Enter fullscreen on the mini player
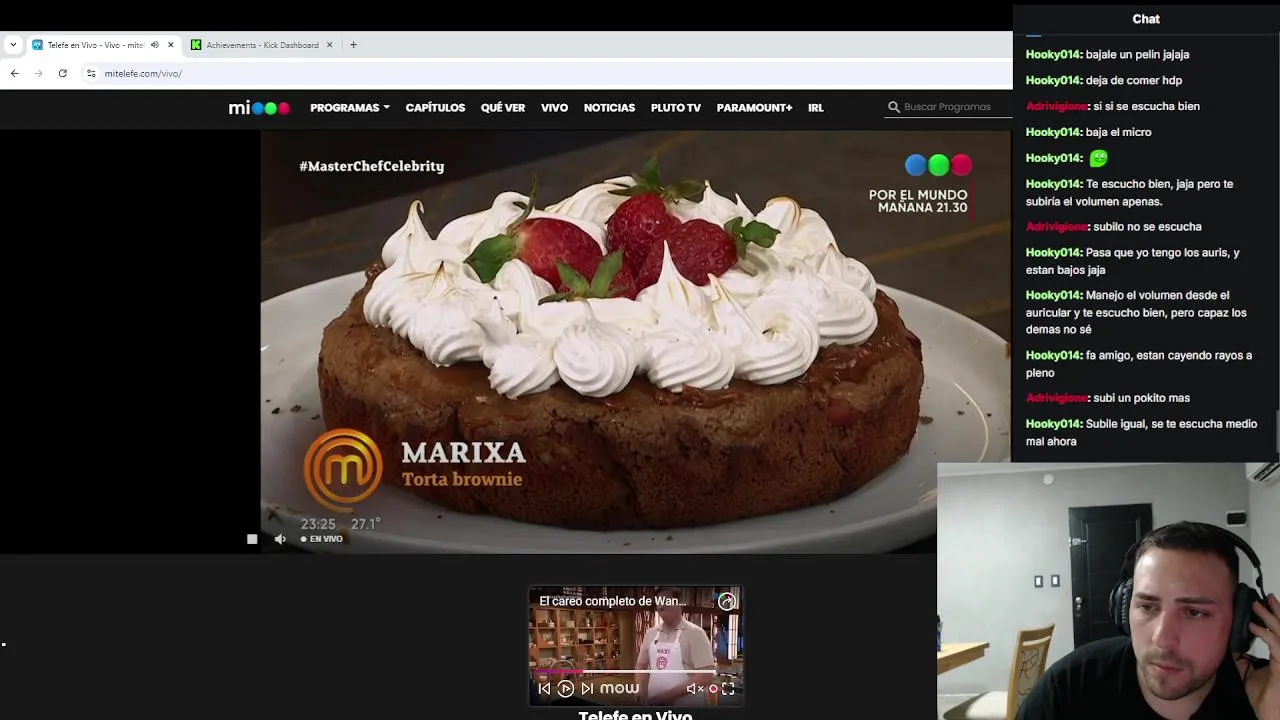 coord(728,688)
